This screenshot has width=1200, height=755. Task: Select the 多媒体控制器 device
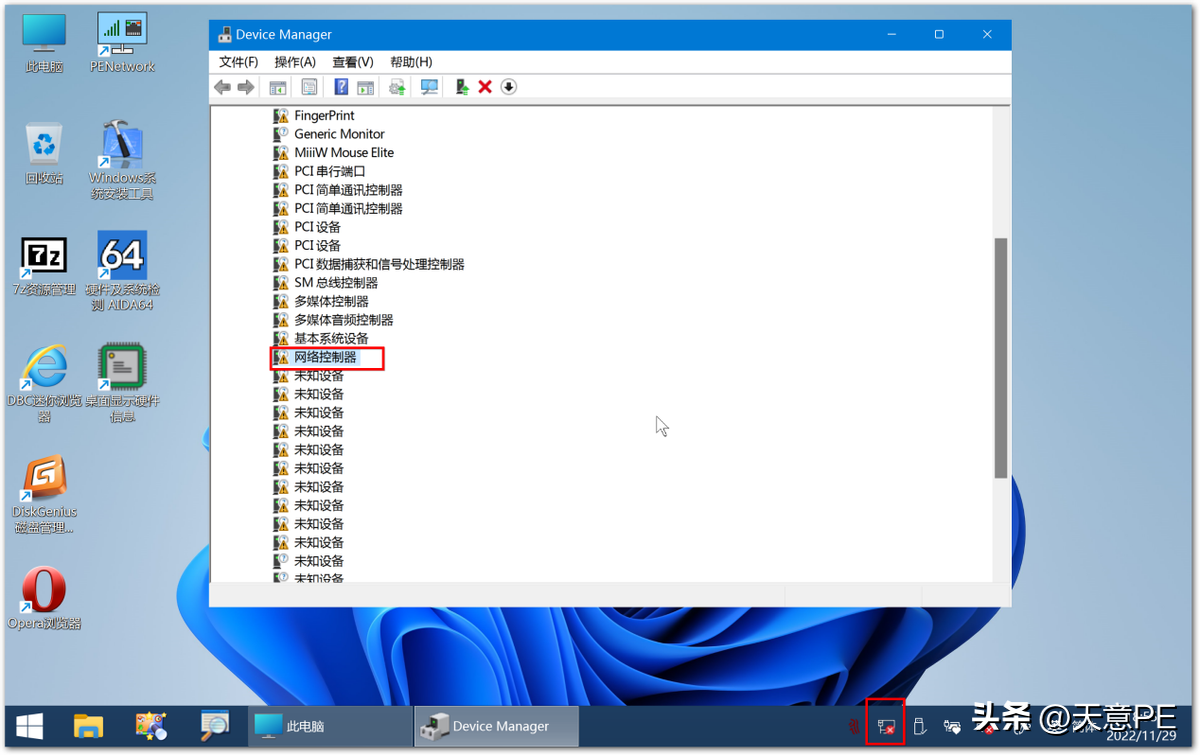[x=331, y=301]
